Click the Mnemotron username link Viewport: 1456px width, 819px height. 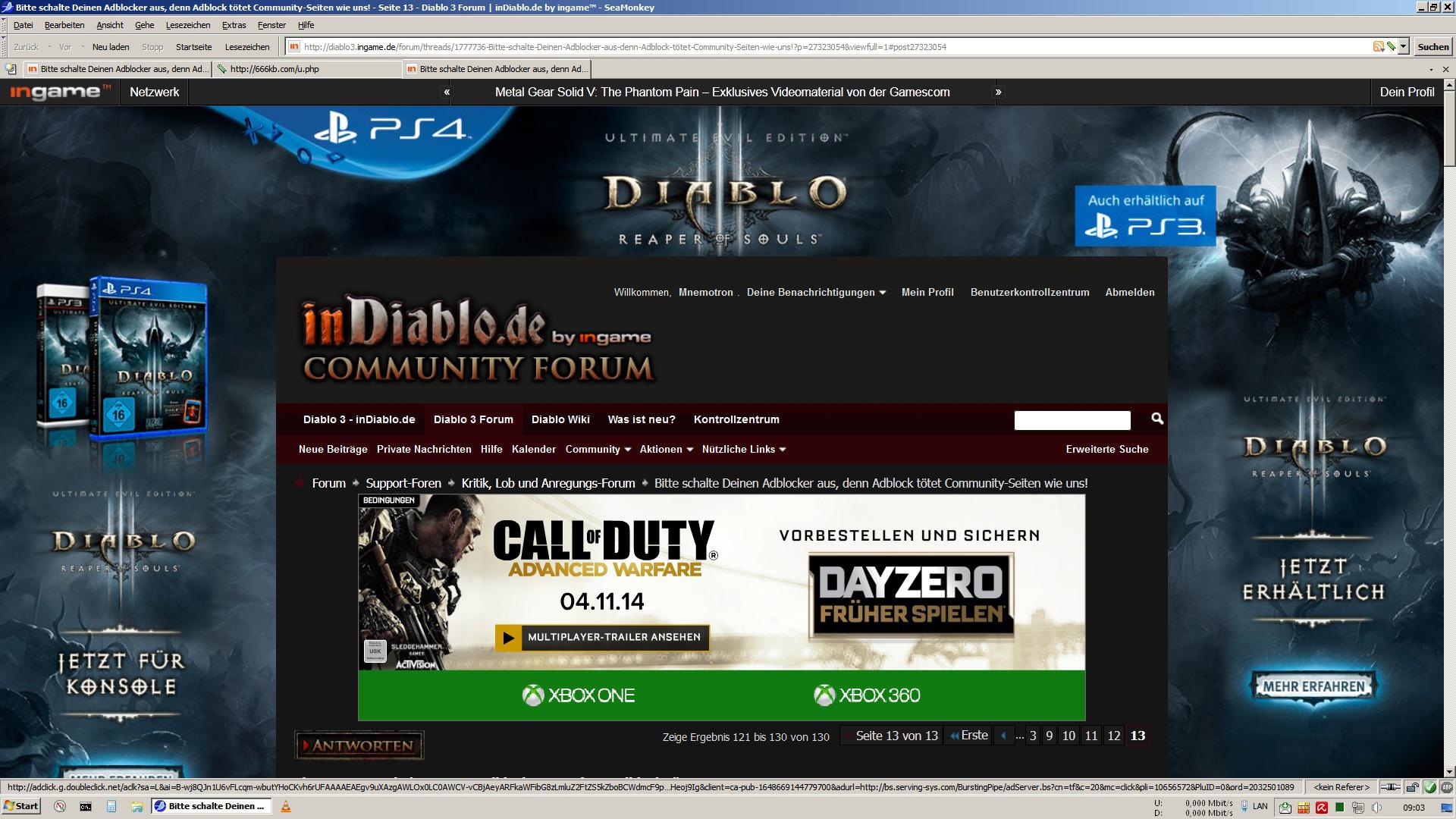[x=706, y=292]
